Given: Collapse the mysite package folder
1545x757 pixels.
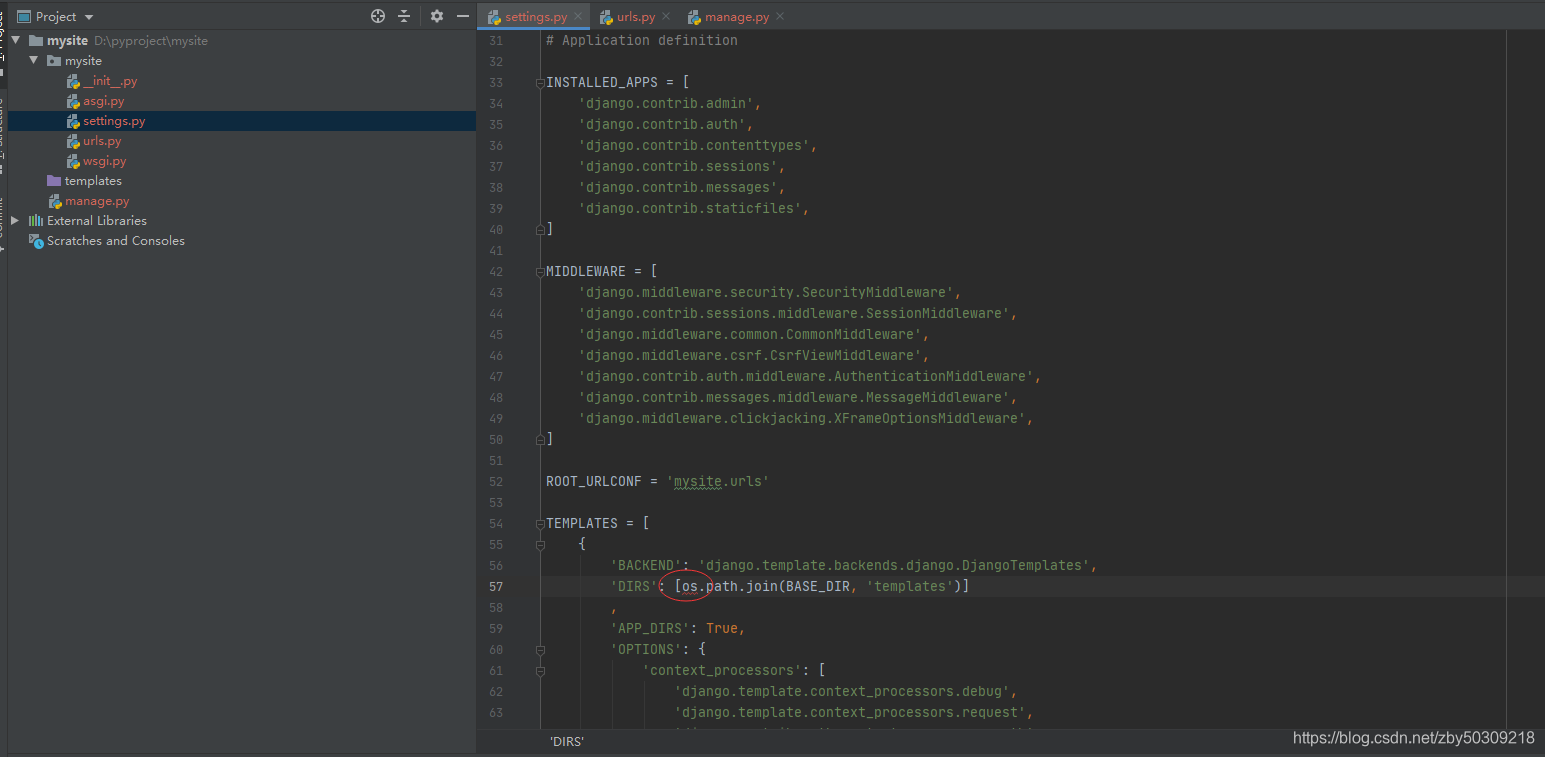Looking at the screenshot, I should point(33,60).
